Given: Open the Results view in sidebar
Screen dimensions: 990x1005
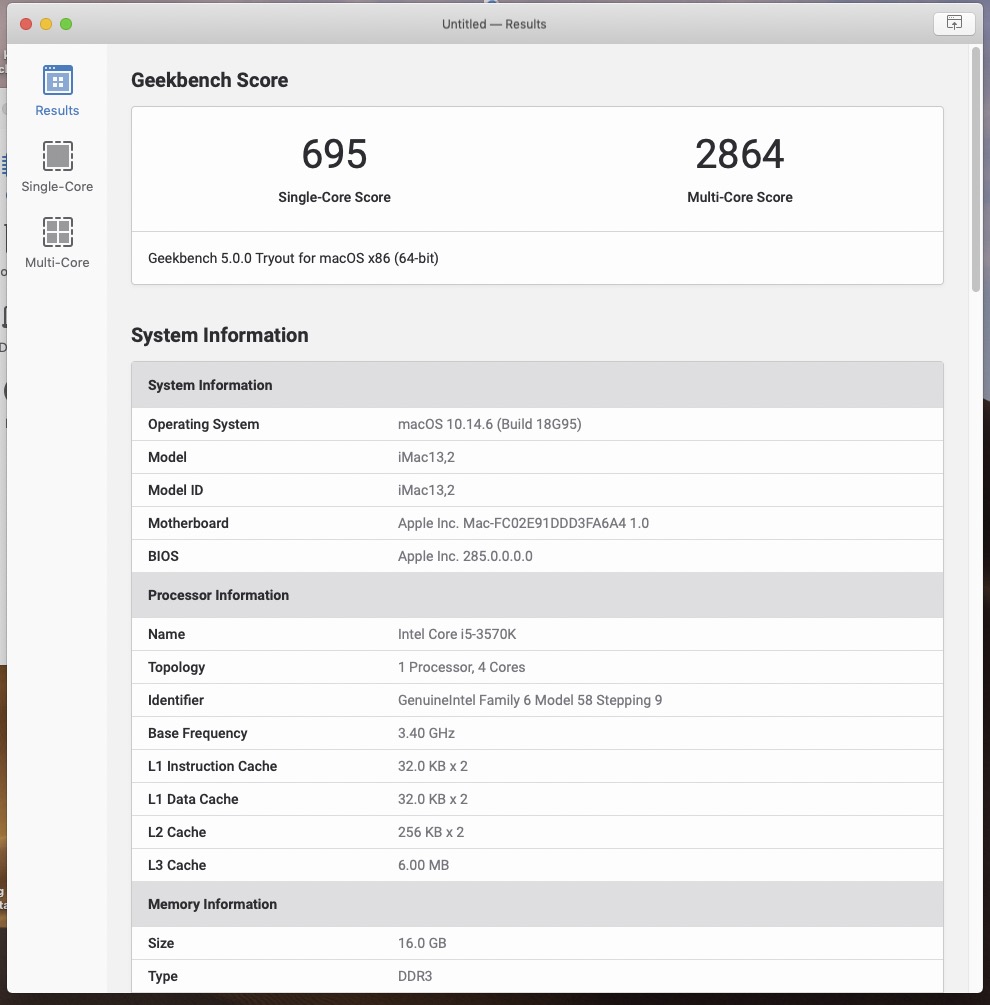Looking at the screenshot, I should tap(57, 91).
